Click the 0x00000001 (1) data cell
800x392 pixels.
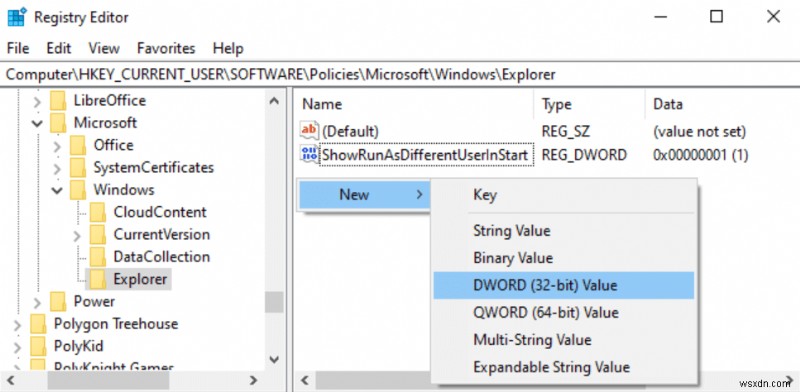point(701,155)
